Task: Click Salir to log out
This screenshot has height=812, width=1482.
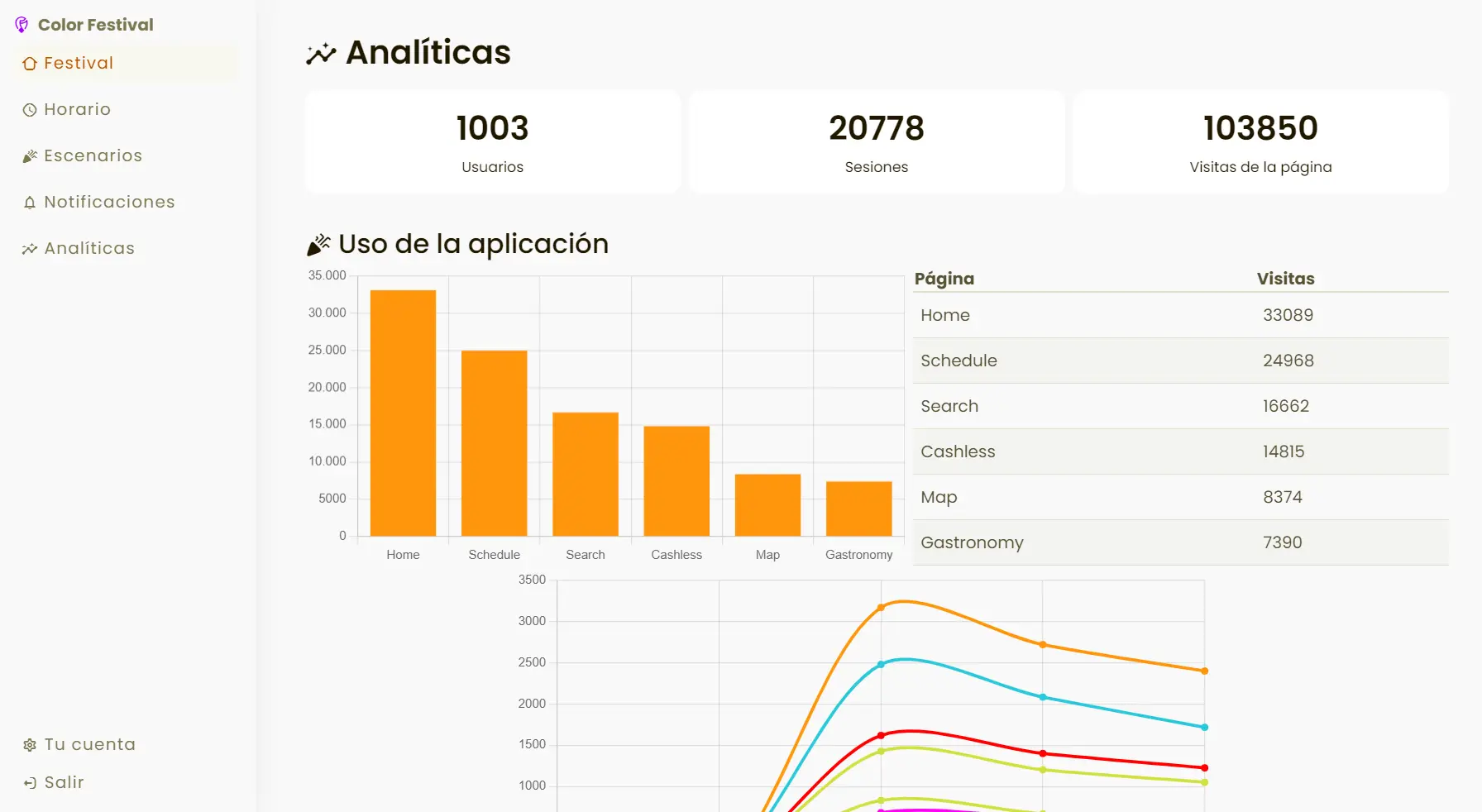Action: 65,782
